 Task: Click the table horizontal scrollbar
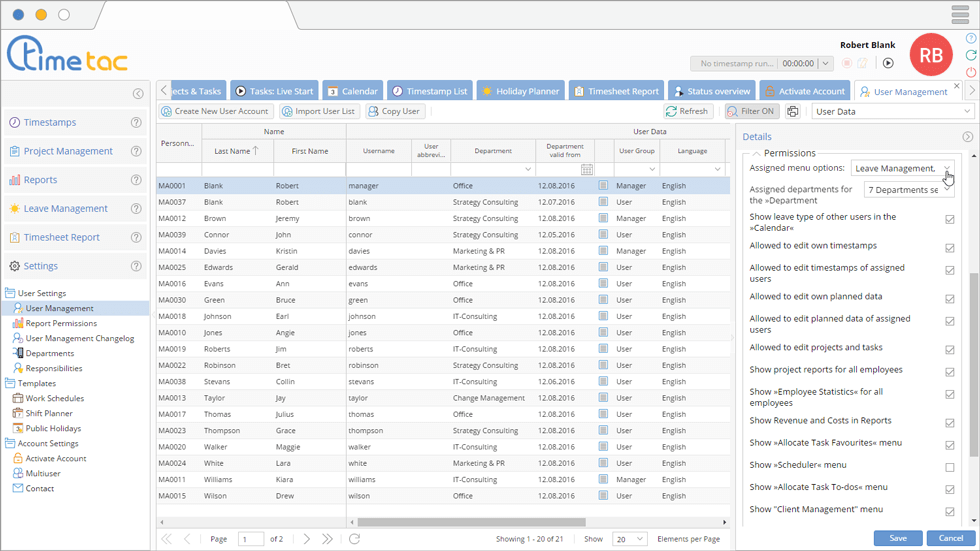(x=472, y=522)
